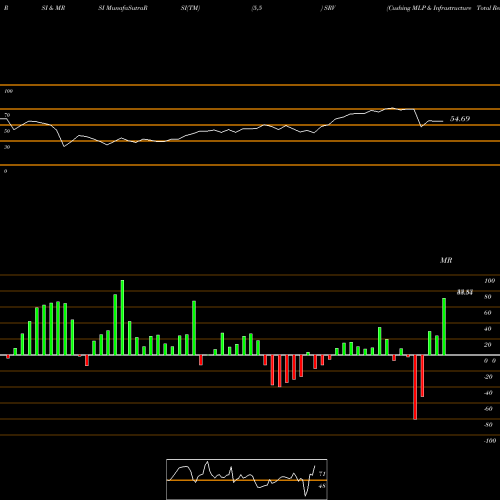Select the 'SI(TM)' header text
Viewport: 500px width, 500px height.
click(190, 8)
